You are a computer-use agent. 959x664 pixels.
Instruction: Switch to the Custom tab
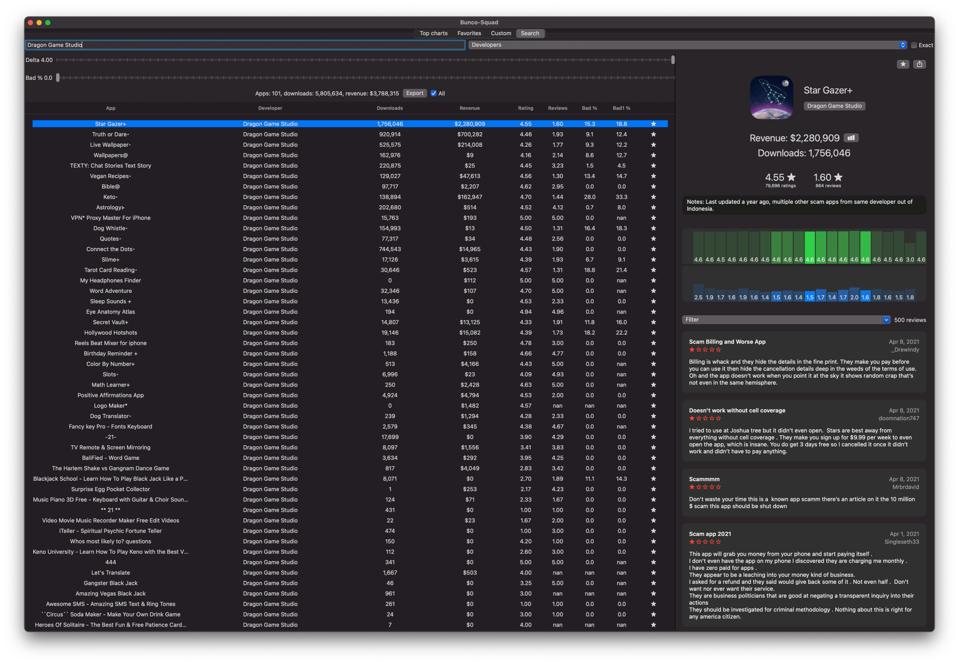pyautogui.click(x=501, y=33)
